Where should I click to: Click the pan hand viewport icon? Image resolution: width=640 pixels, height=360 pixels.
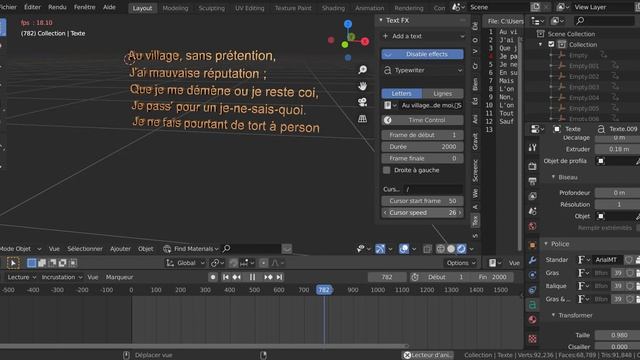(x=362, y=86)
